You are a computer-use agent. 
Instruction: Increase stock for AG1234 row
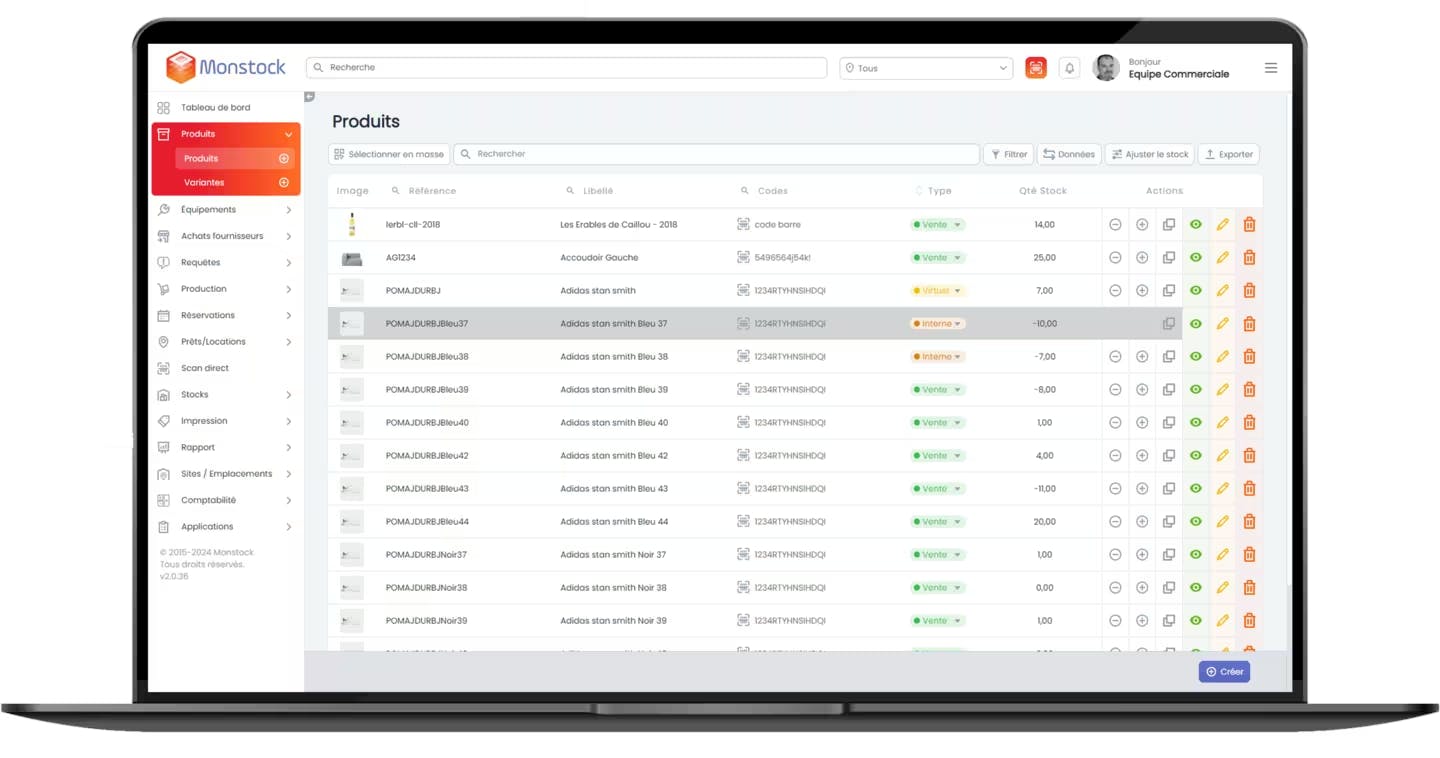1142,258
